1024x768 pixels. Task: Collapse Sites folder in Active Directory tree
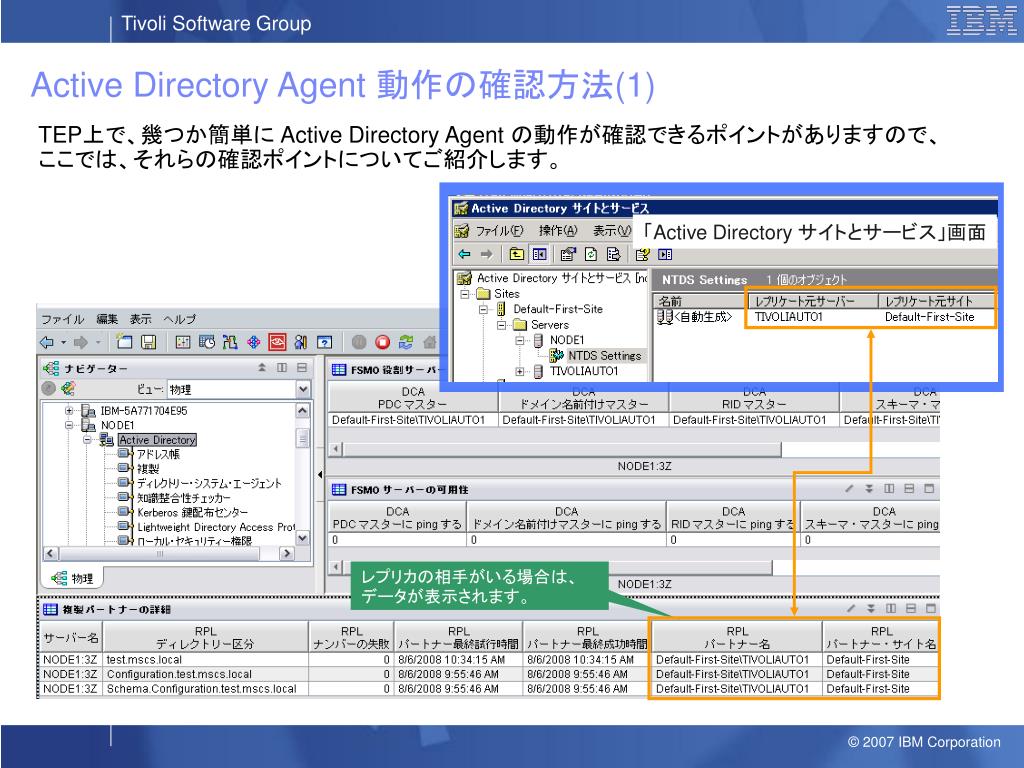[465, 294]
